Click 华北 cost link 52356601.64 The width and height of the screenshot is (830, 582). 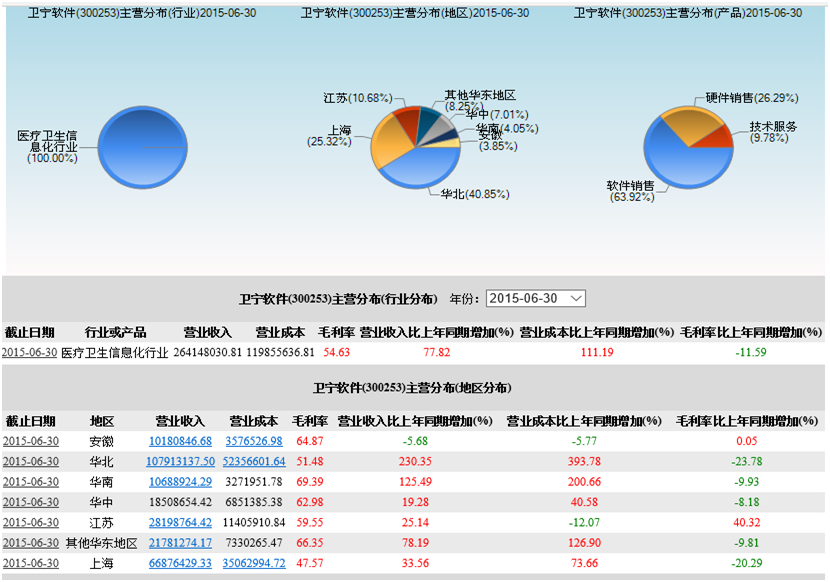(254, 461)
